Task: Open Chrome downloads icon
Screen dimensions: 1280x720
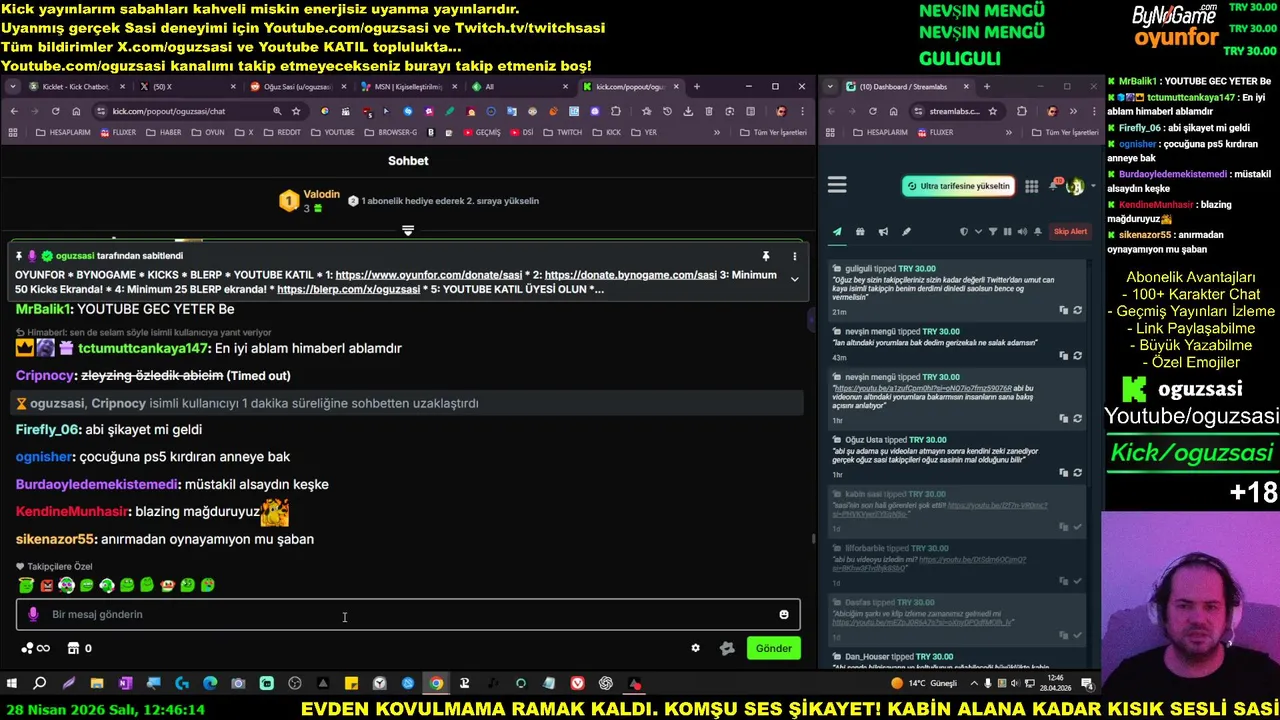Action: (x=688, y=111)
